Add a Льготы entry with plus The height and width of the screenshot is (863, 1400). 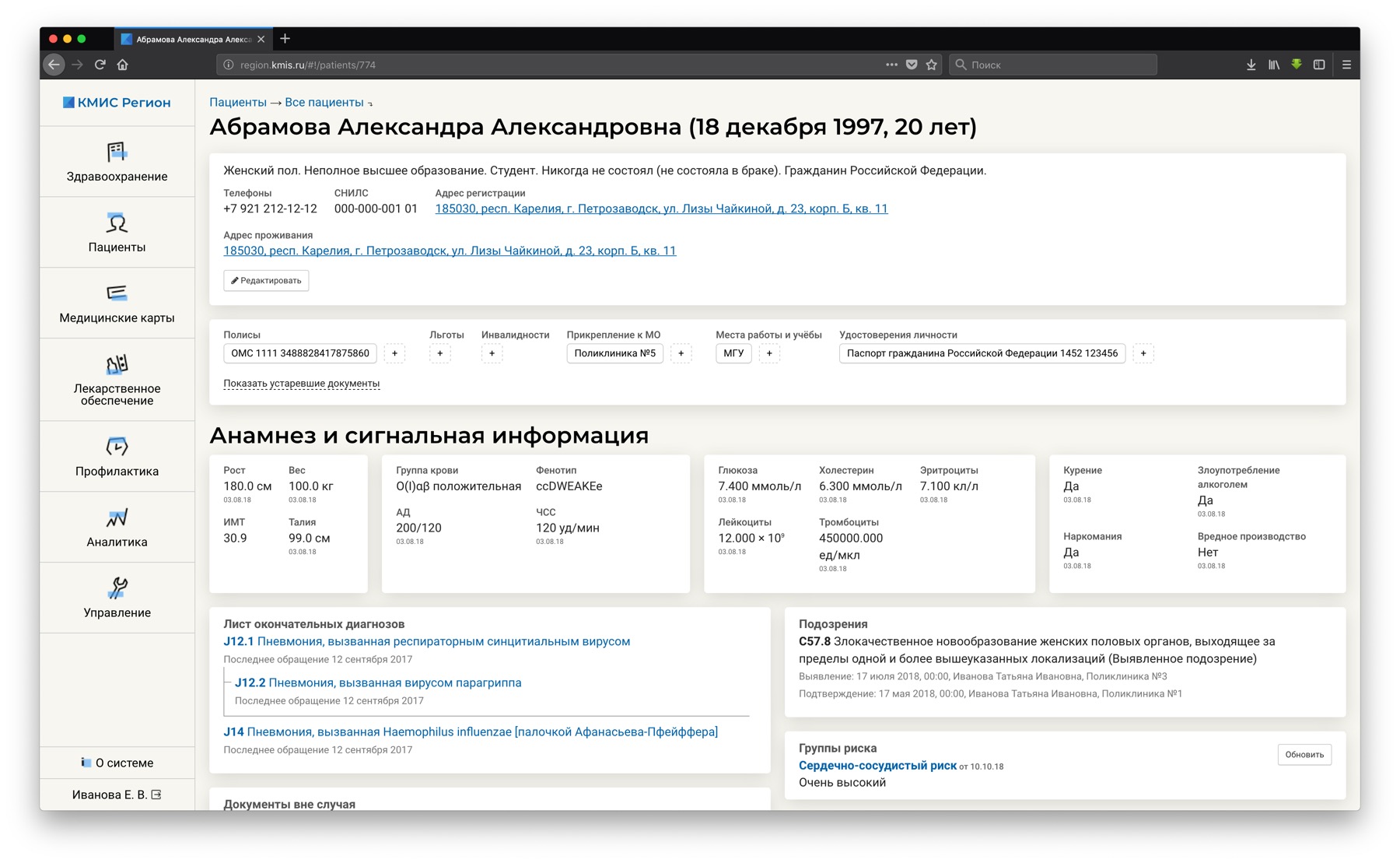click(439, 353)
